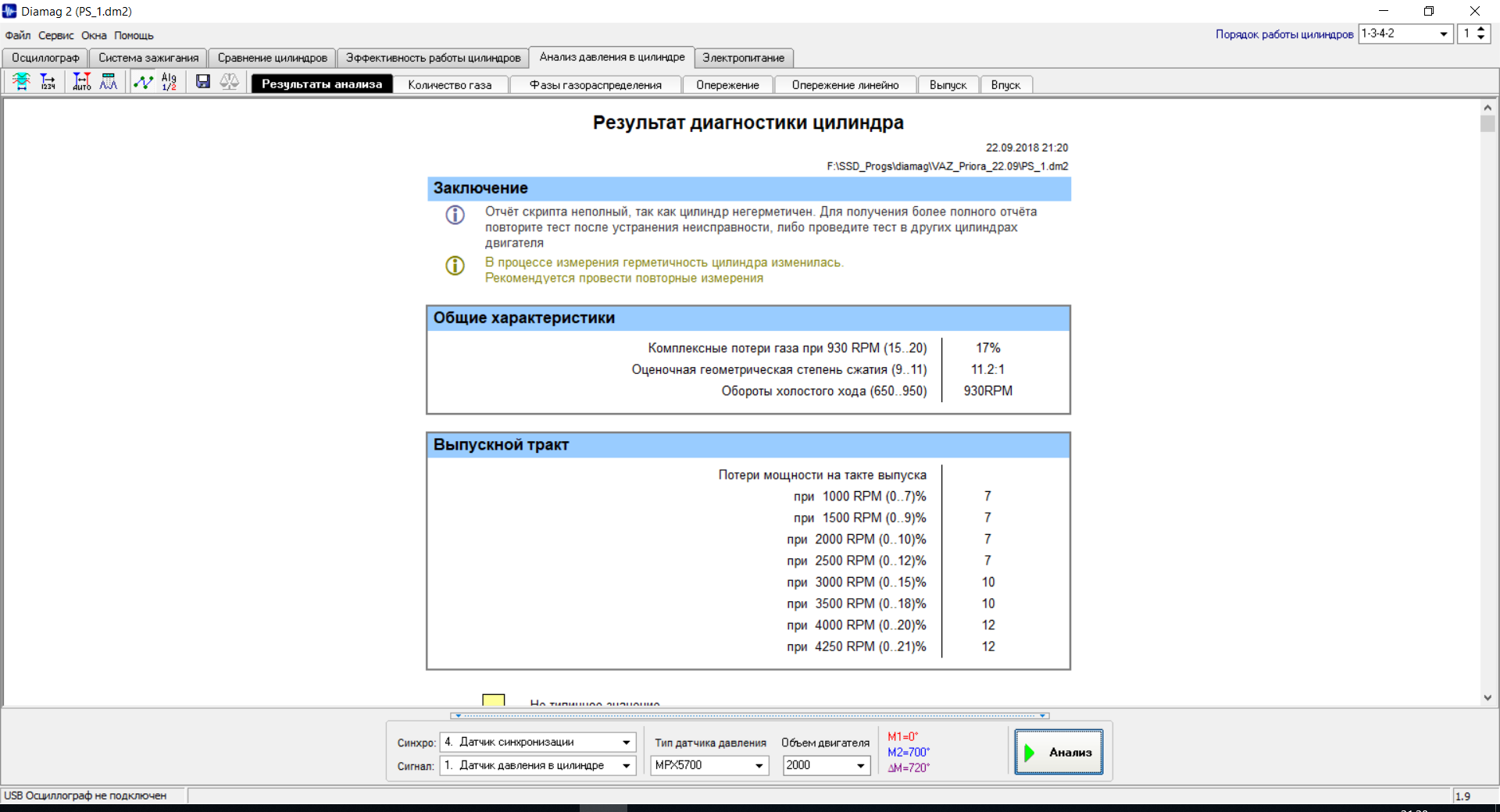Click the USB Осциллограф не подключен status

point(85,796)
